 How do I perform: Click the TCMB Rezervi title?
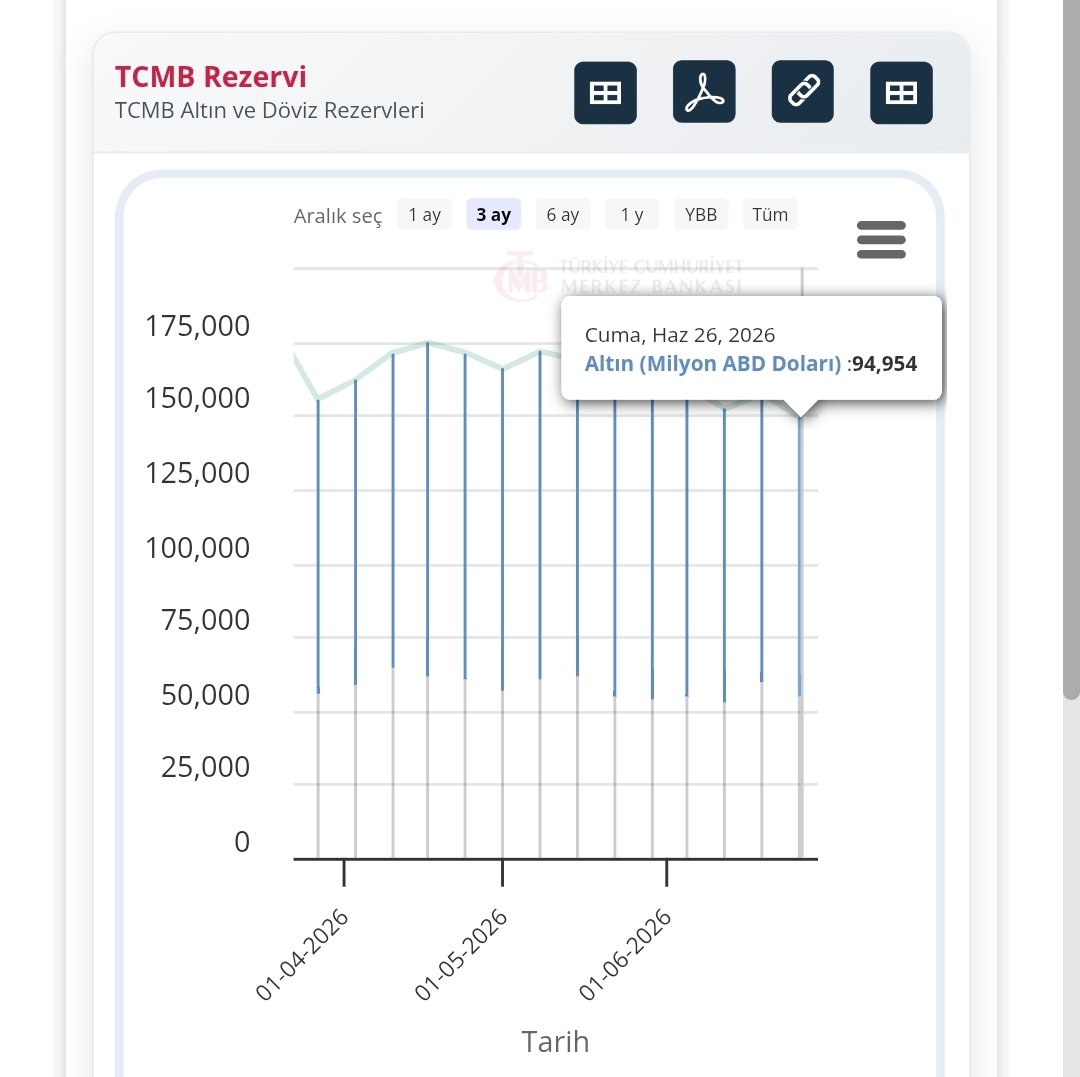pos(210,76)
